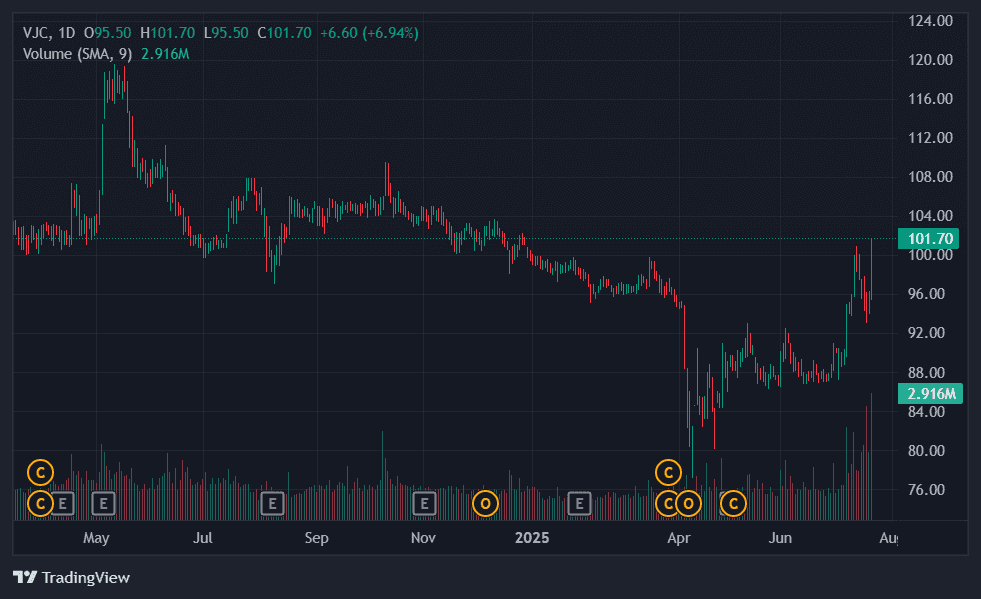Click the green 101.70 current price label

coord(929,238)
